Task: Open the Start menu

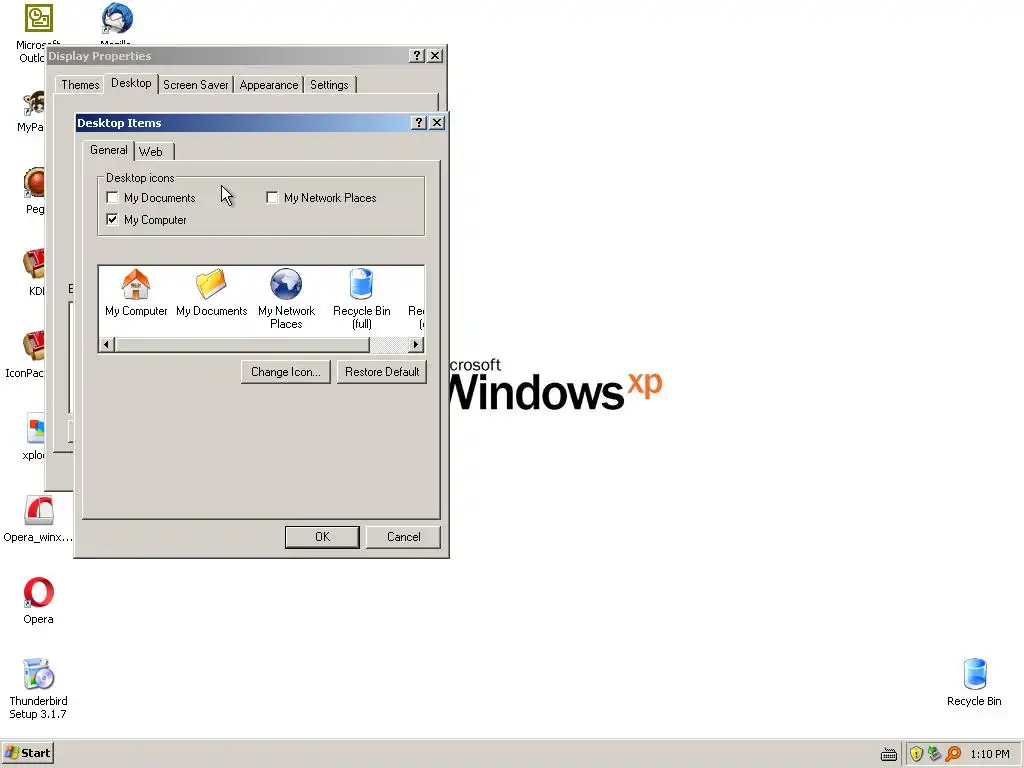Action: (x=27, y=753)
